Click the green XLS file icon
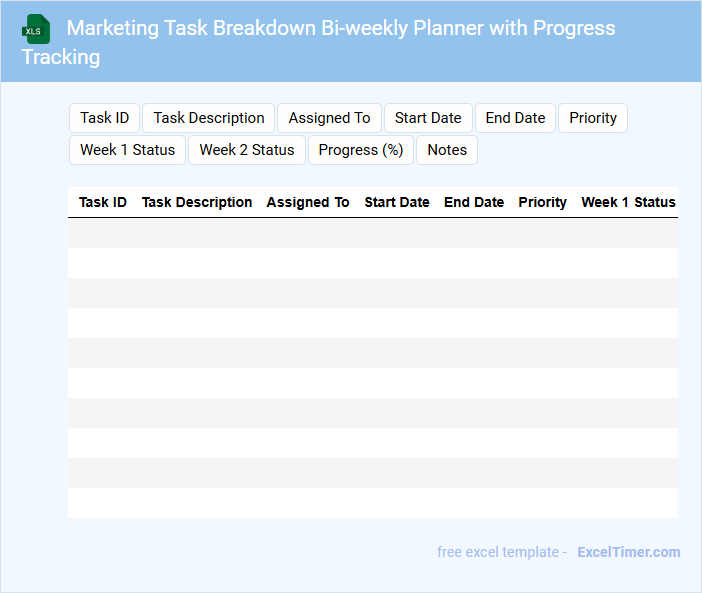The width and height of the screenshot is (702, 593). click(35, 29)
